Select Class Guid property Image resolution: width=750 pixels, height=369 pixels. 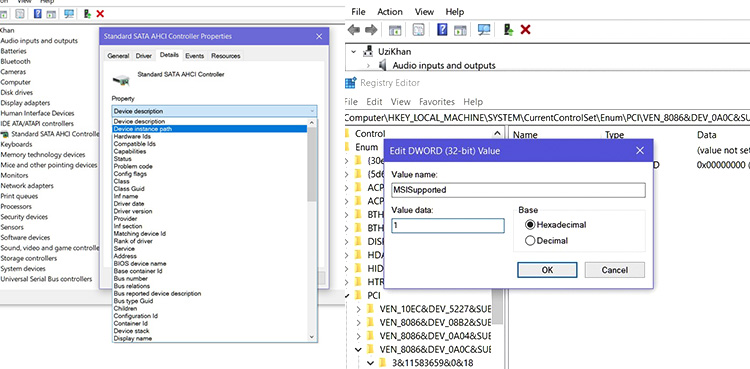(x=129, y=189)
